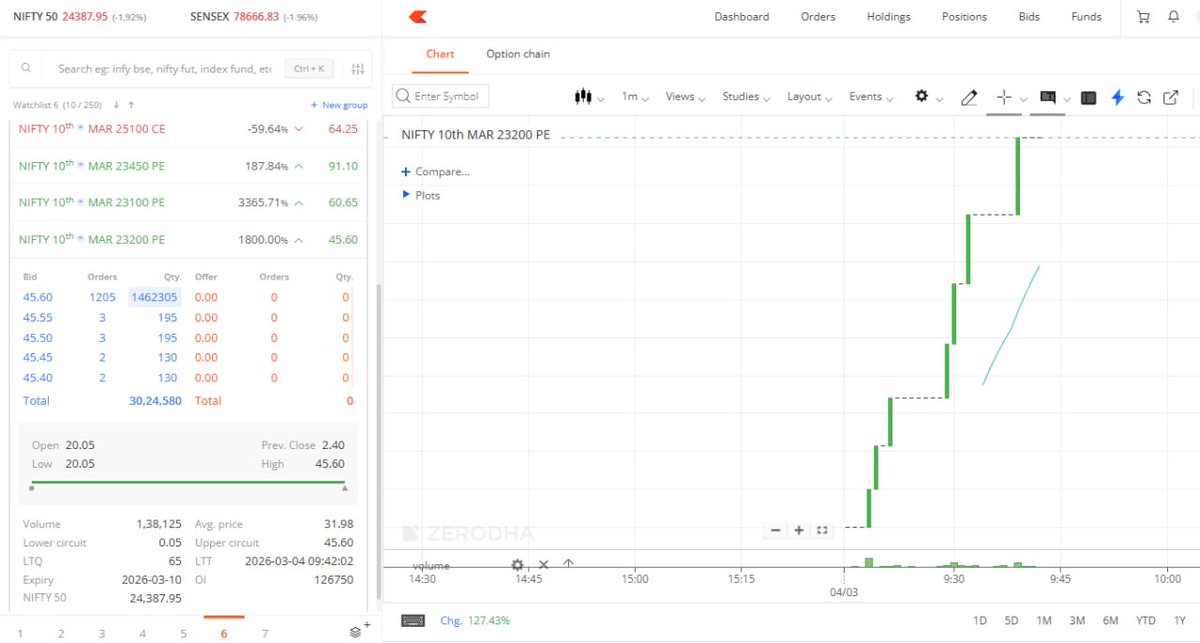Set chart range to 6M

[x=1110, y=621]
